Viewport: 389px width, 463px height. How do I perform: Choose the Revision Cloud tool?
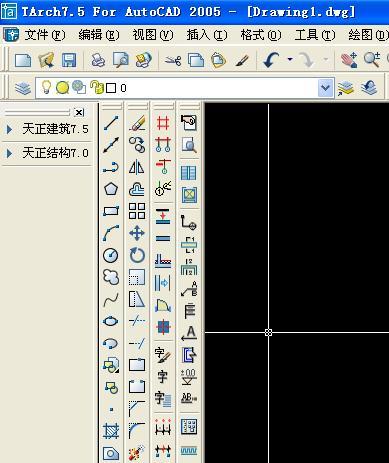coord(111,277)
